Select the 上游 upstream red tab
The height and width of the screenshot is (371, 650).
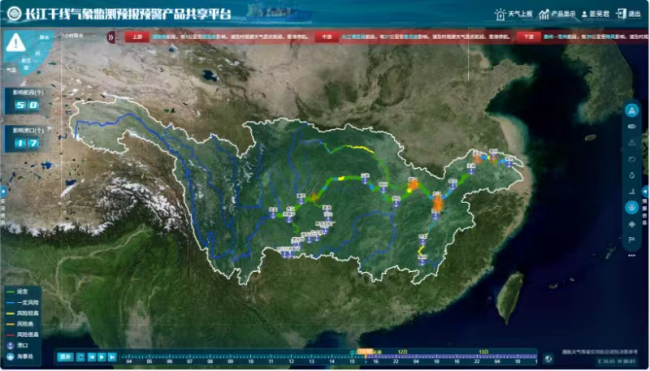pyautogui.click(x=137, y=37)
